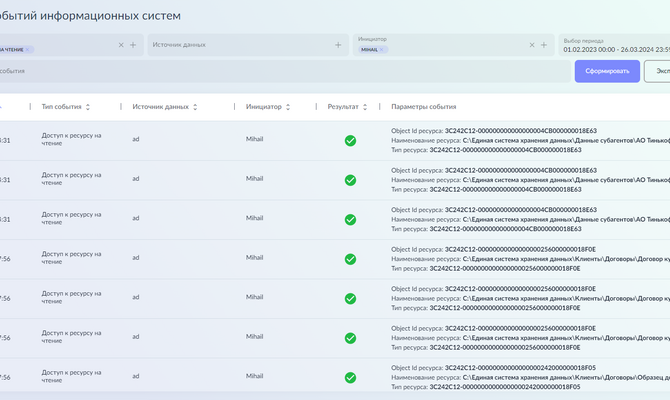The image size is (670, 400).
Task: Click the Экспорт button
Action: pos(658,72)
